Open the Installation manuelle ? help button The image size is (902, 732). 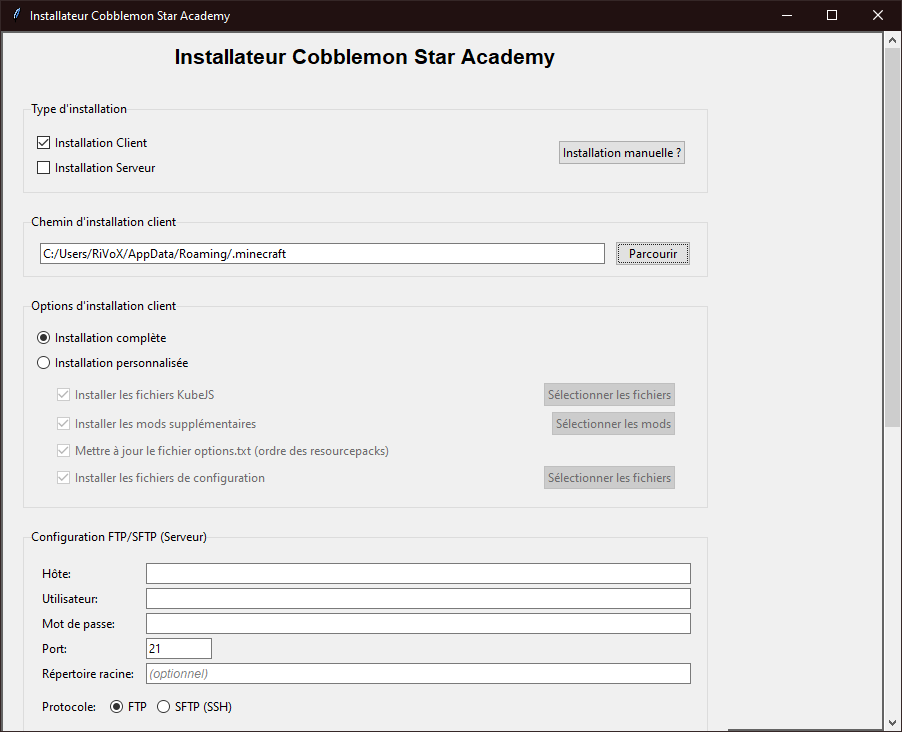point(622,152)
